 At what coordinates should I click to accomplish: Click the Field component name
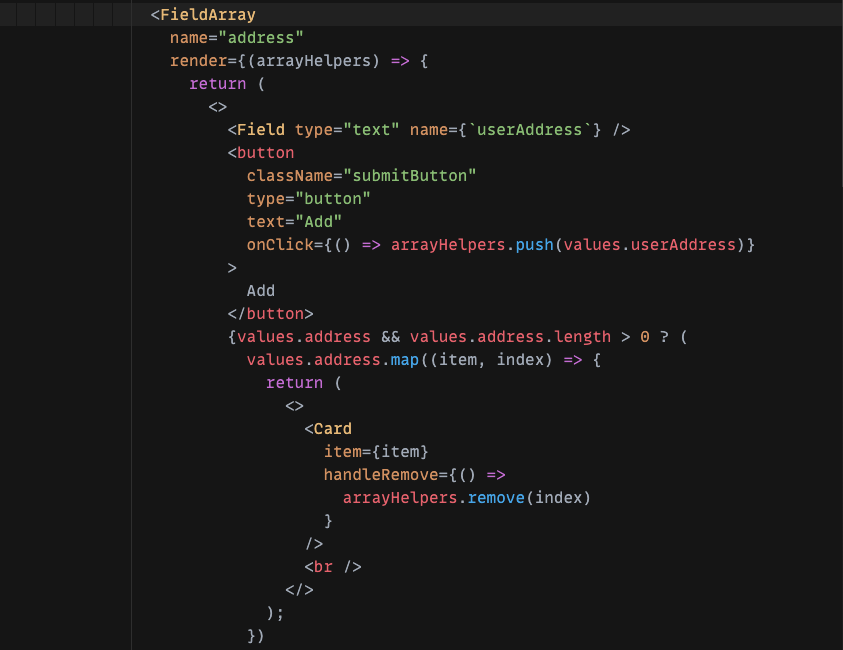tap(261, 130)
